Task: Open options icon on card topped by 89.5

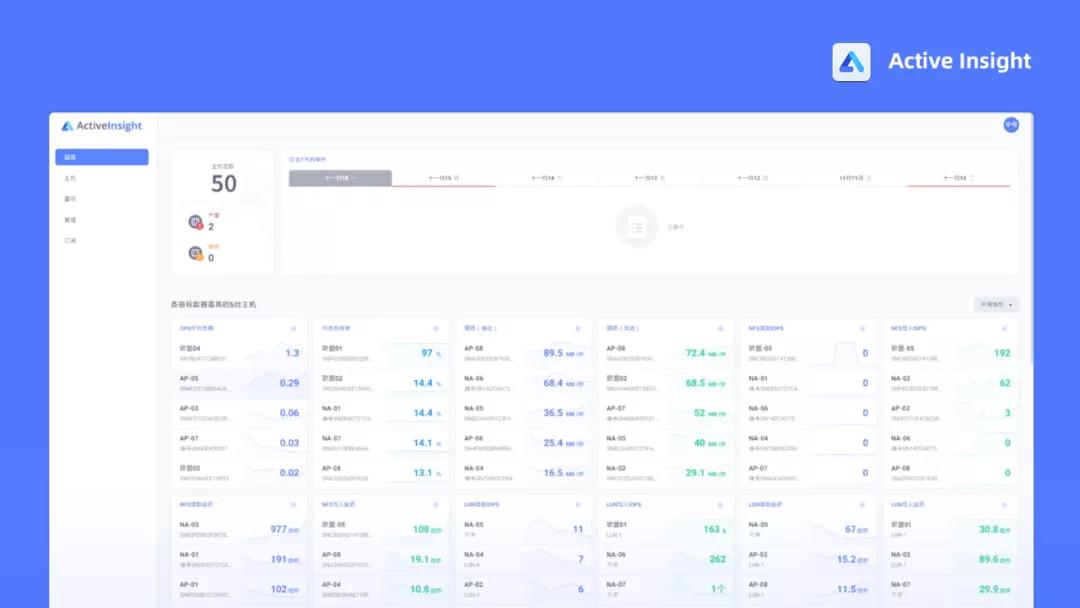Action: (x=578, y=328)
